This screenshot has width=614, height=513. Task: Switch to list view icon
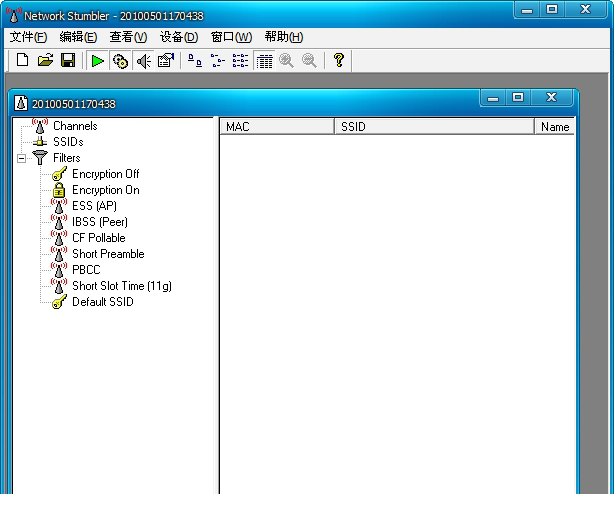tap(240, 61)
